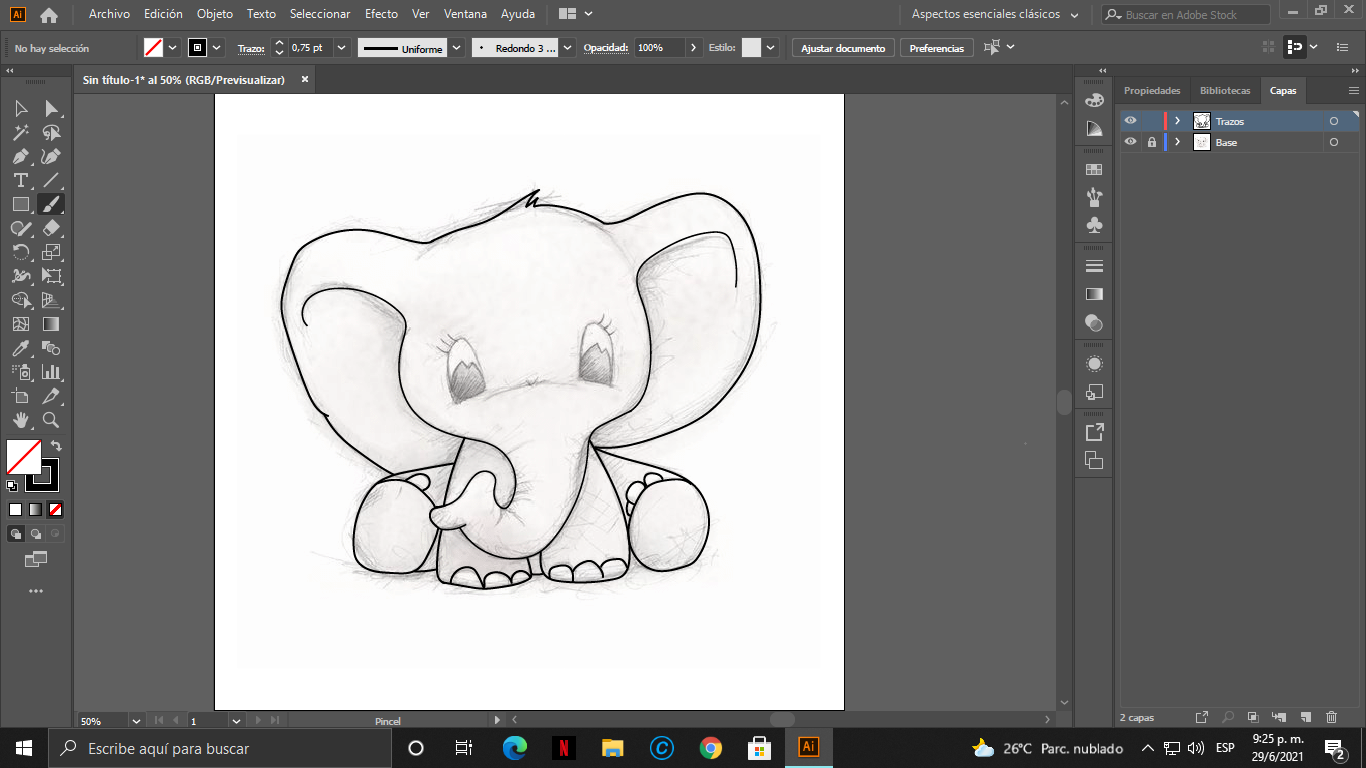Select the Pen tool
The image size is (1366, 768).
click(x=20, y=157)
